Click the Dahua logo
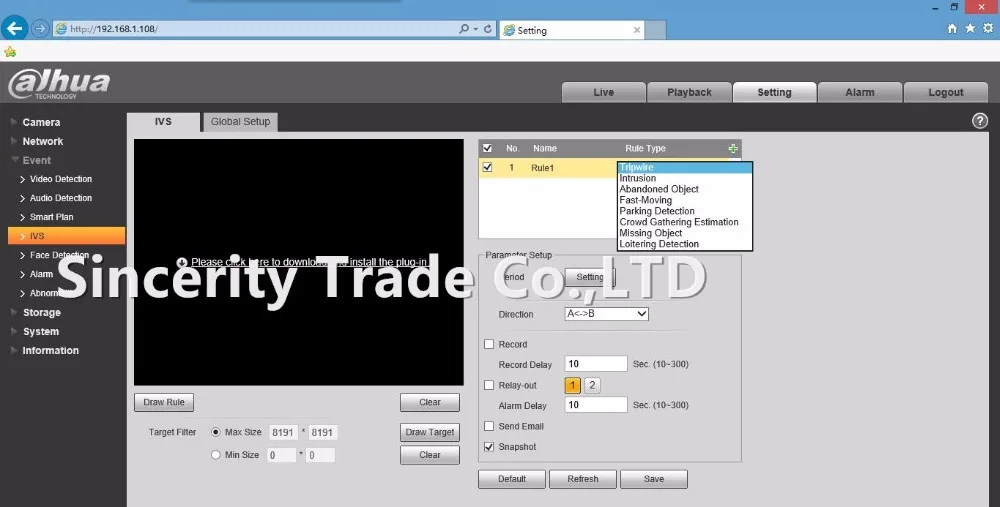Screen dimensions: 1000x507 pyautogui.click(x=59, y=85)
